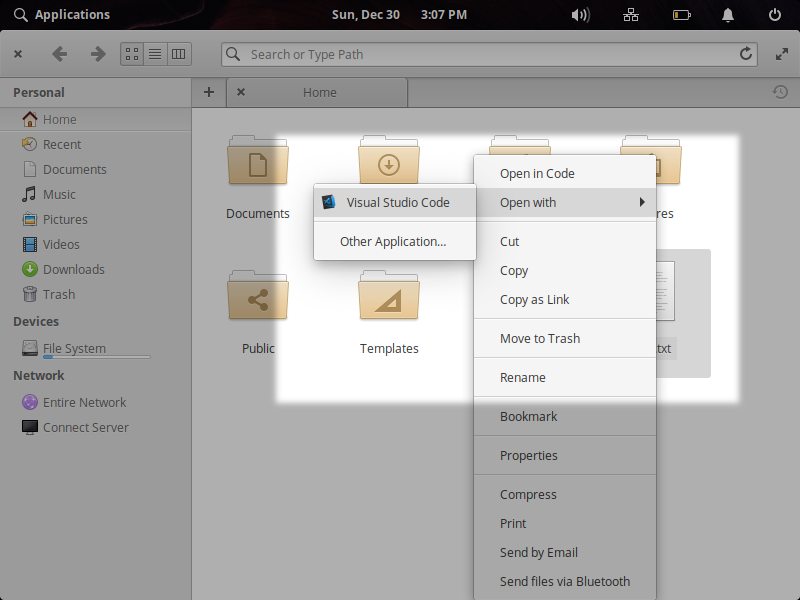Expand the Open with submenu
Viewport: 800px width, 600px height.
point(565,203)
